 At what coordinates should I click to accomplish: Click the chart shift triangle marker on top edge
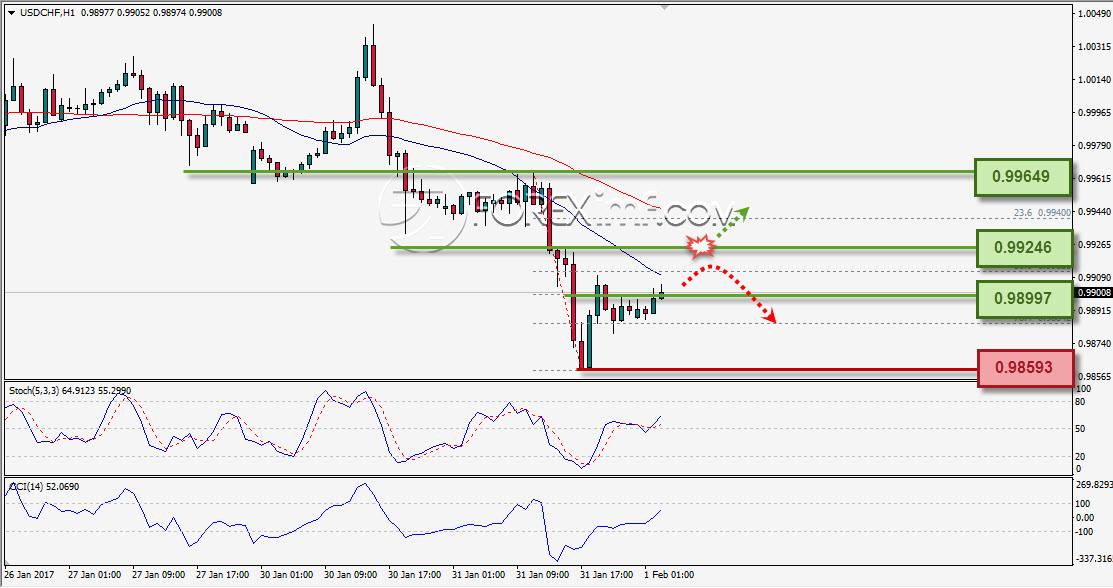(664, 7)
